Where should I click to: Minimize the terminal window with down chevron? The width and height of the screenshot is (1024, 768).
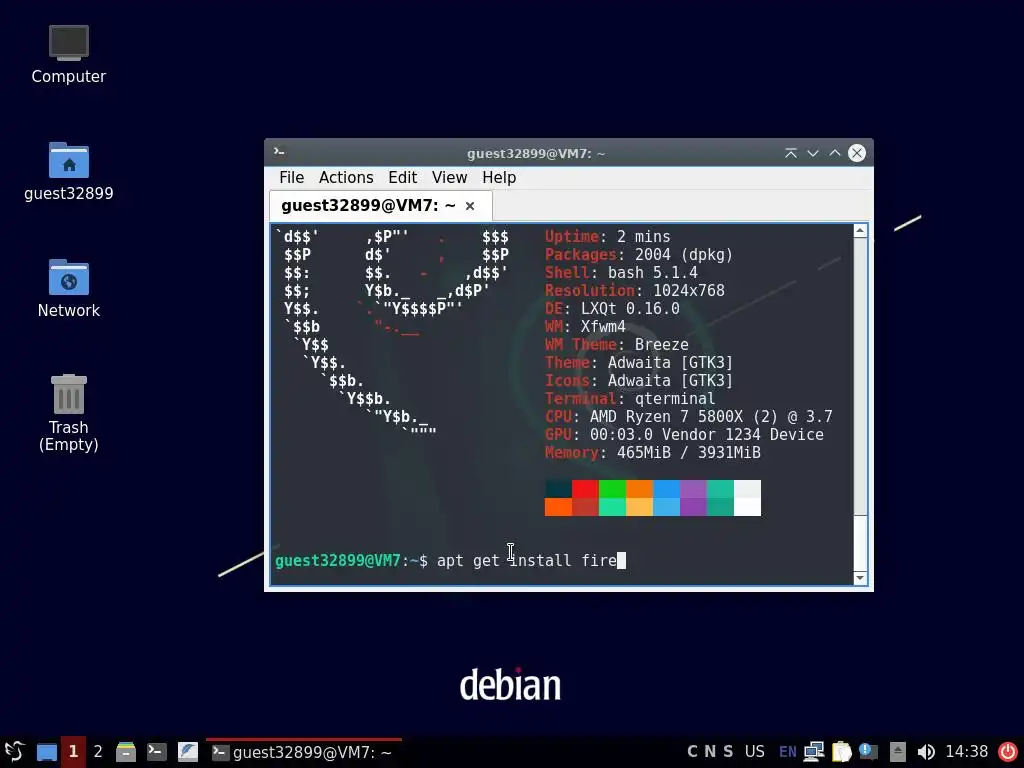813,153
